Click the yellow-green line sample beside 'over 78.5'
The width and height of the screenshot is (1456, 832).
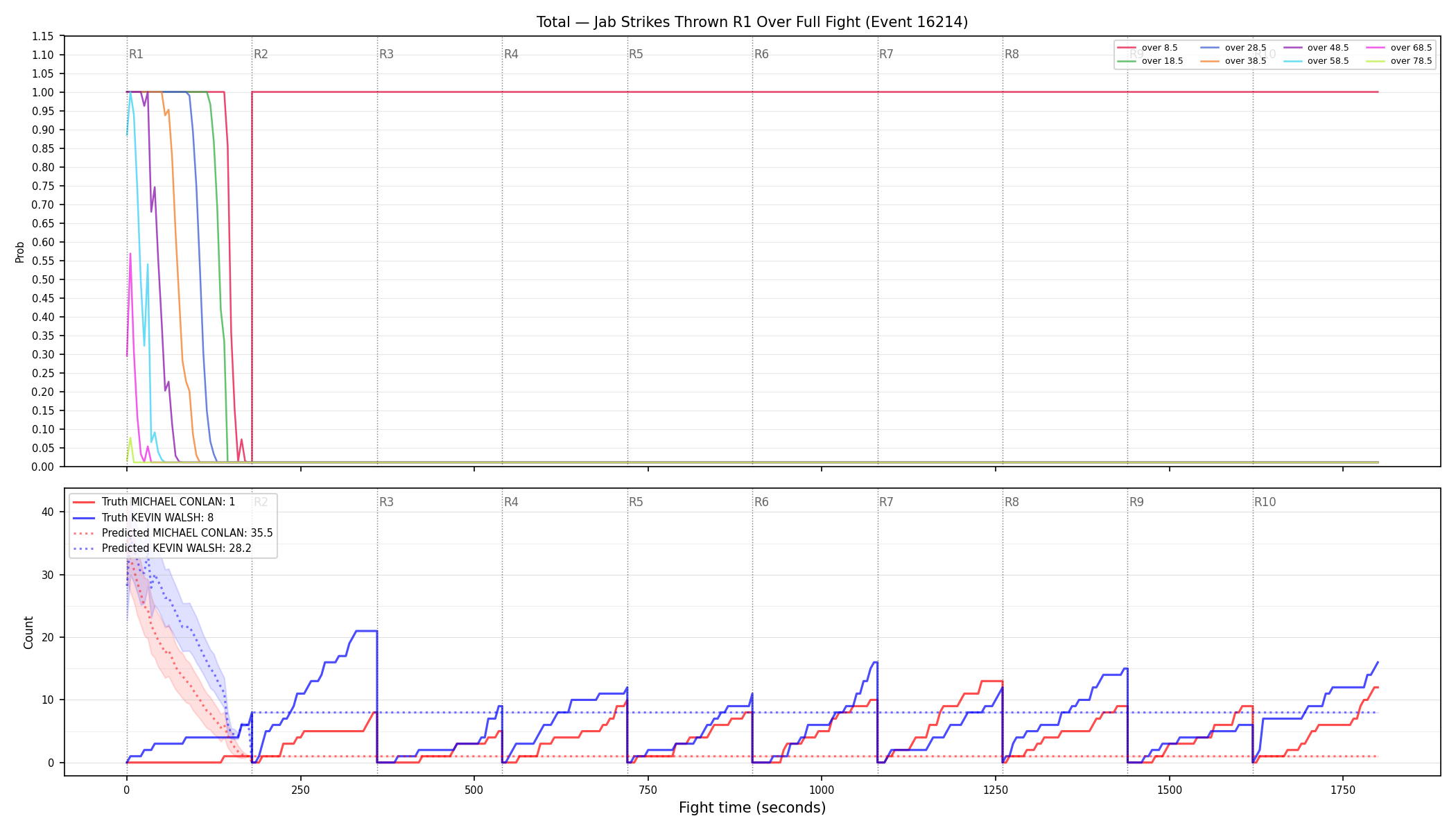[x=1376, y=61]
